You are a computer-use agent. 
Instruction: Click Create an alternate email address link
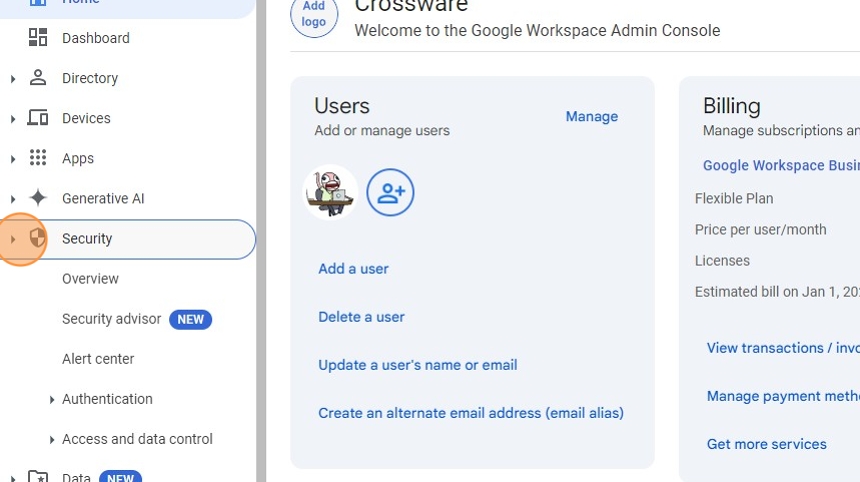[471, 413]
